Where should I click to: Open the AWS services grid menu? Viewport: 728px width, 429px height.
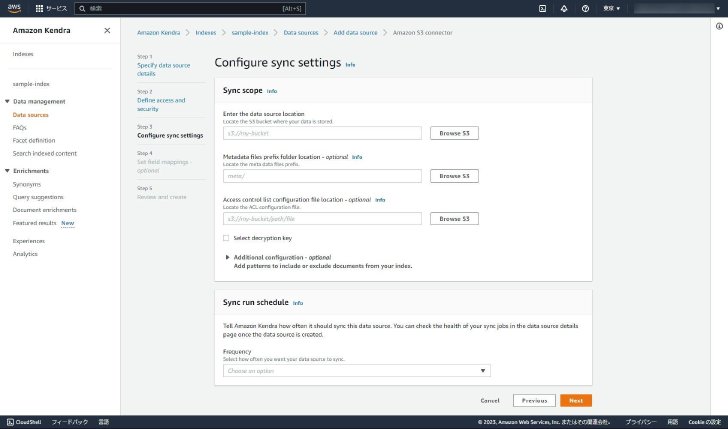[39, 8]
